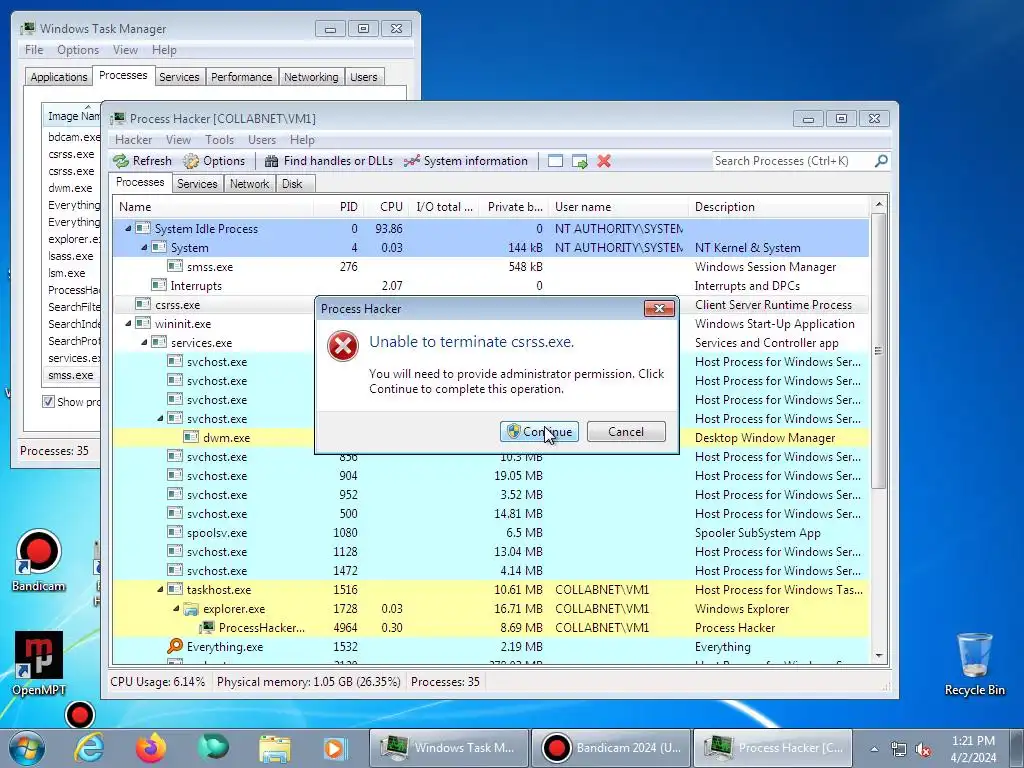Open the Recycle Bin
Screen dimensions: 1024x768
(974, 663)
